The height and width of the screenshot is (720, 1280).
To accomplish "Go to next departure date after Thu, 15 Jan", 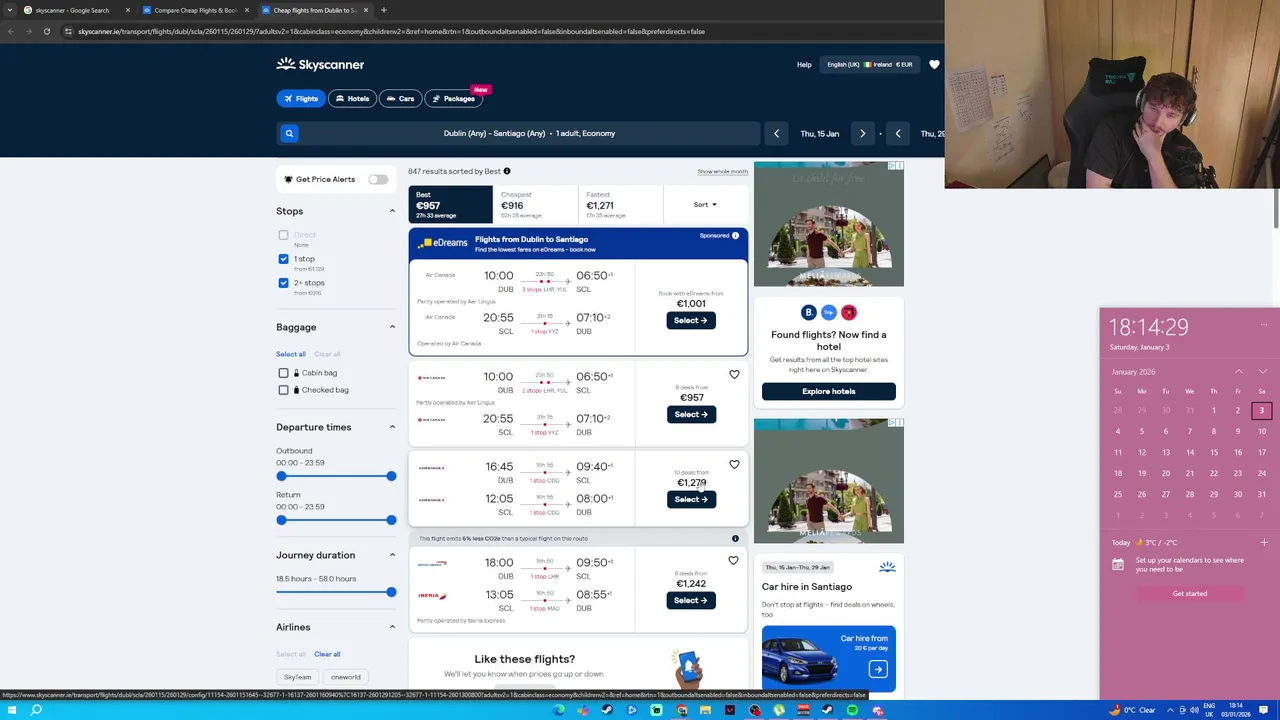I will [862, 133].
